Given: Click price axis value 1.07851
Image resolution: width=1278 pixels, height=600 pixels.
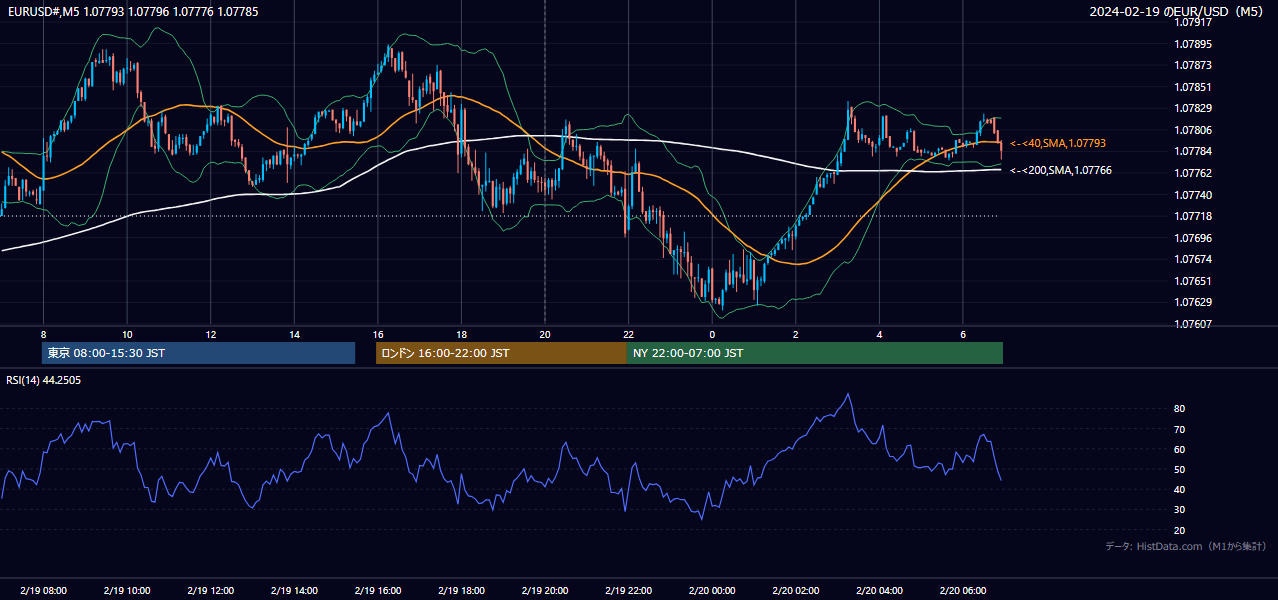Looking at the screenshot, I should (1192, 87).
